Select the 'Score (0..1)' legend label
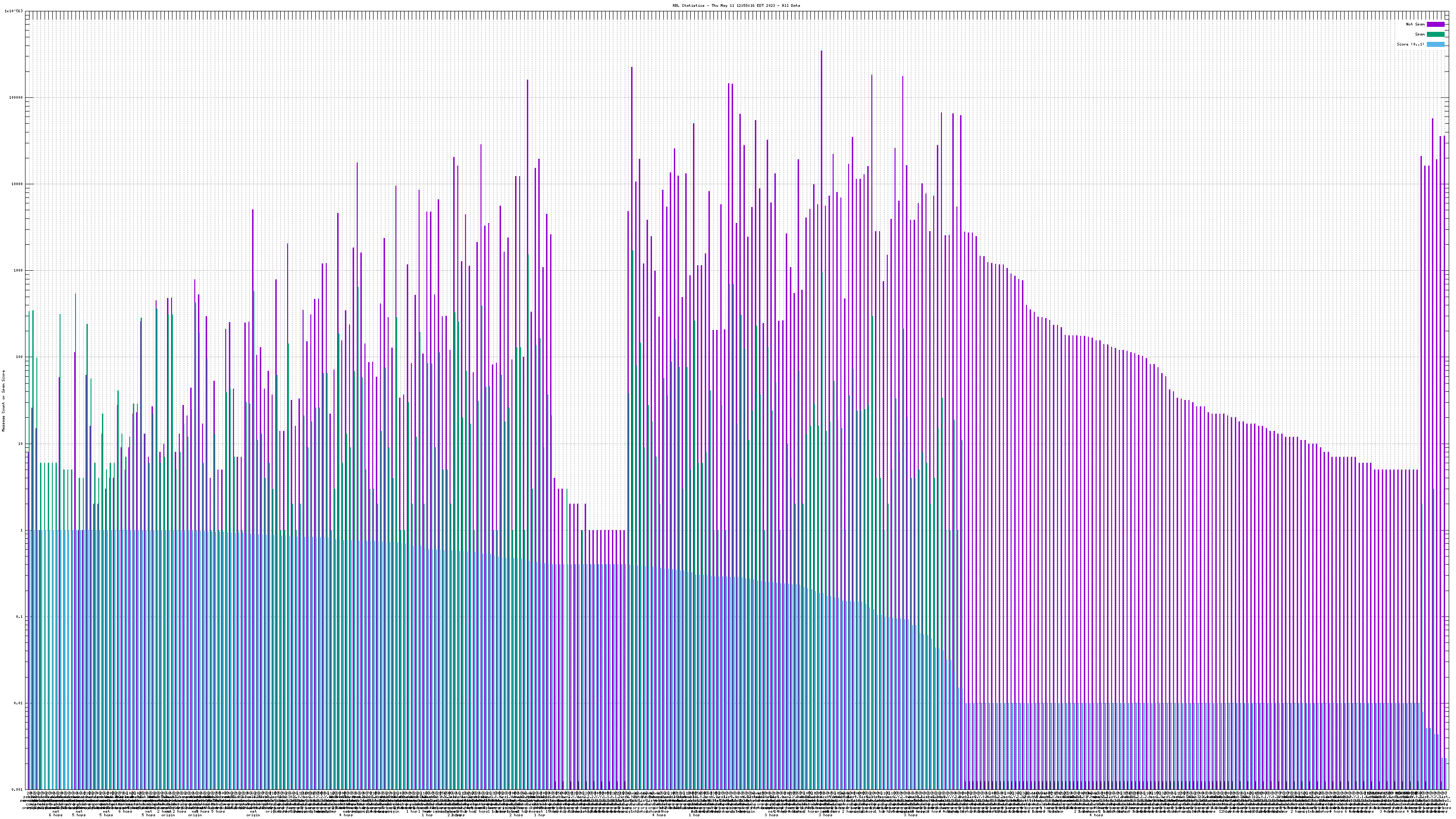 (x=1410, y=44)
